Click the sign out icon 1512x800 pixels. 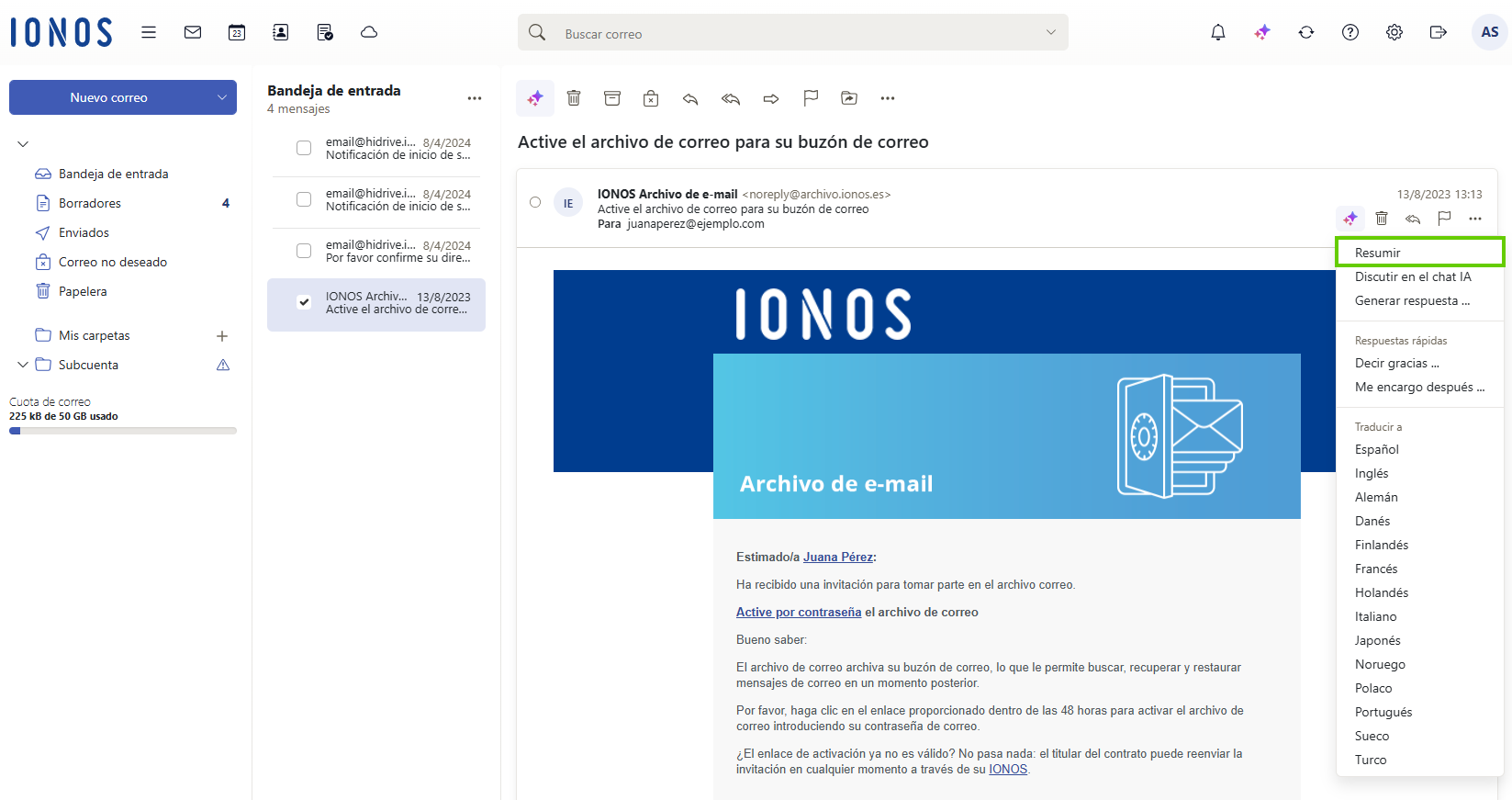[1439, 32]
